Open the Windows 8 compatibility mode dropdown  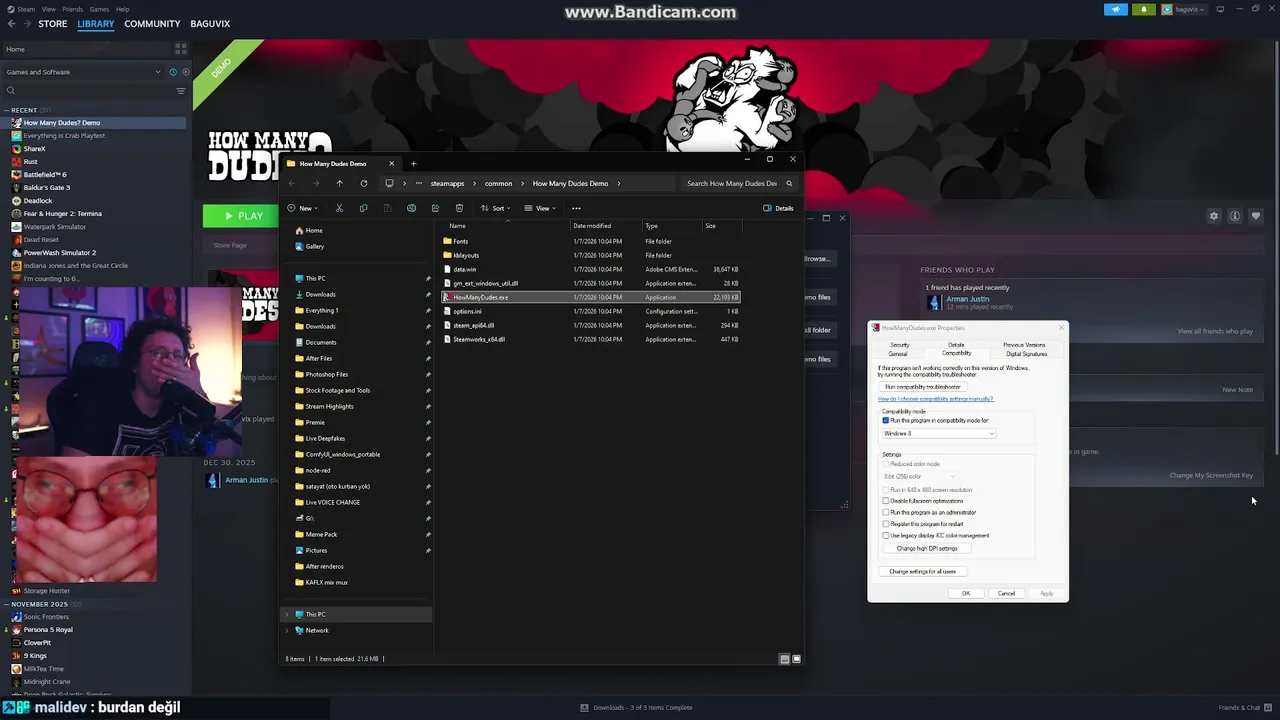pyautogui.click(x=939, y=433)
